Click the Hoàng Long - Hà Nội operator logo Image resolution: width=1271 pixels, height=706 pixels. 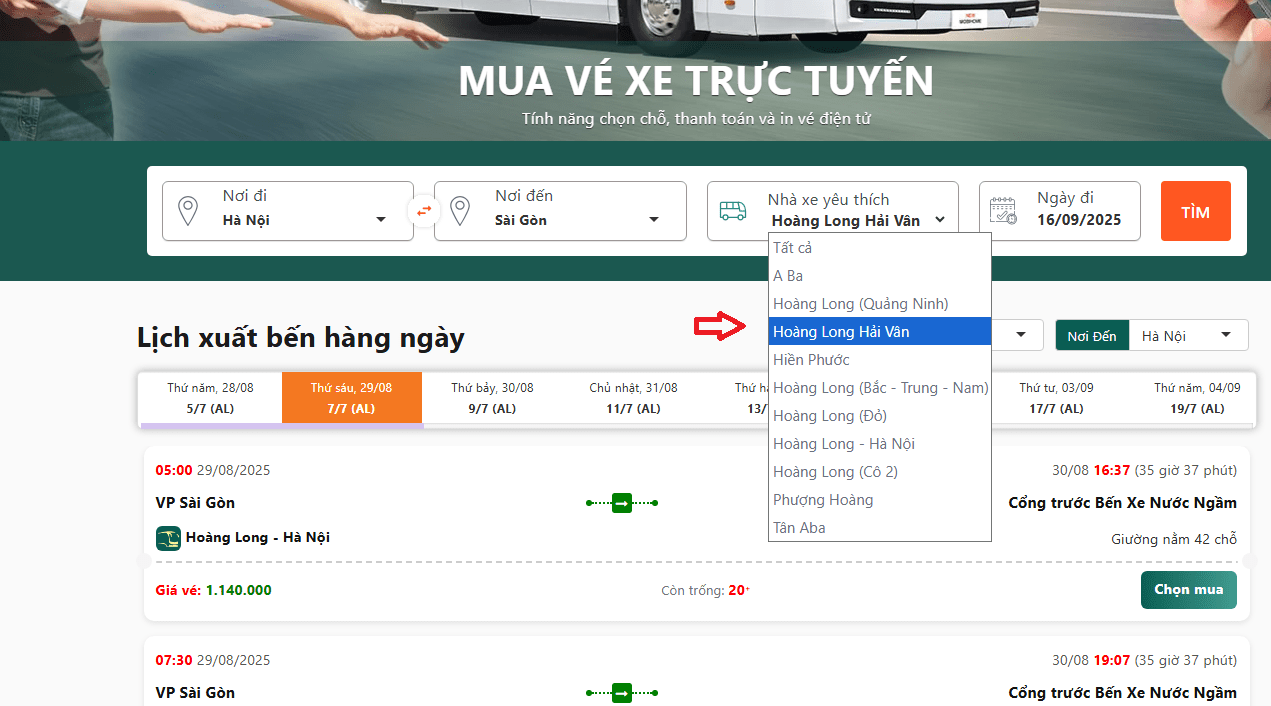coord(168,538)
